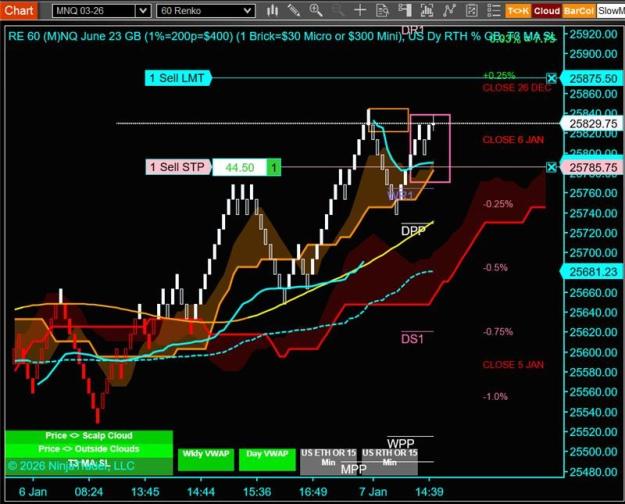Select the 1 Sell LMT order flag
This screenshot has height=504, width=625.
(x=178, y=78)
